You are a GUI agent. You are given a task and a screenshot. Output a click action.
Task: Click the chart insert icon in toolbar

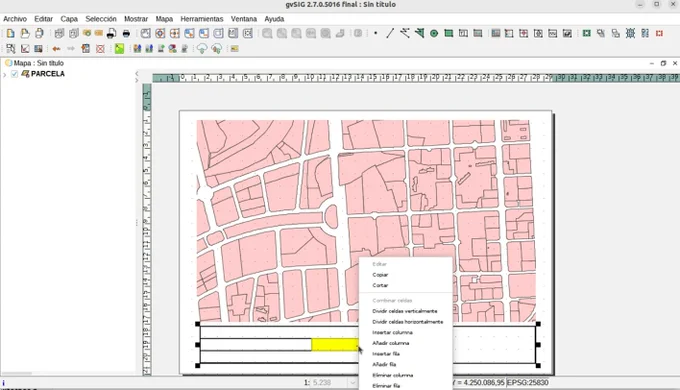567,33
